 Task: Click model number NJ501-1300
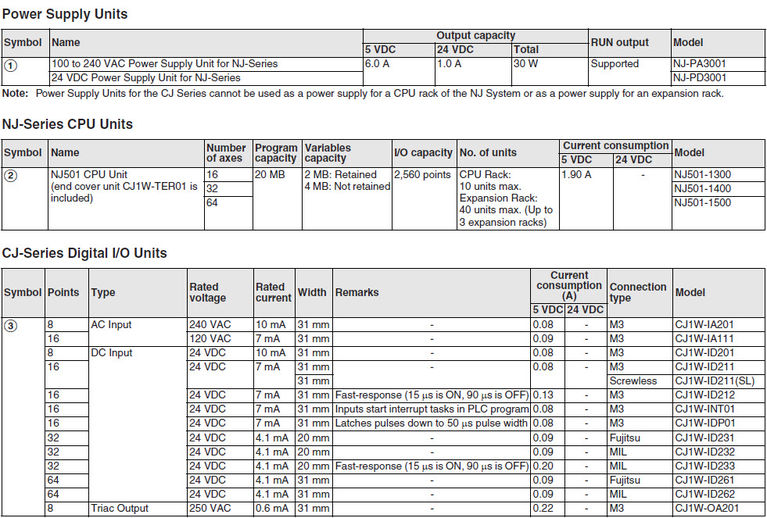tap(703, 174)
